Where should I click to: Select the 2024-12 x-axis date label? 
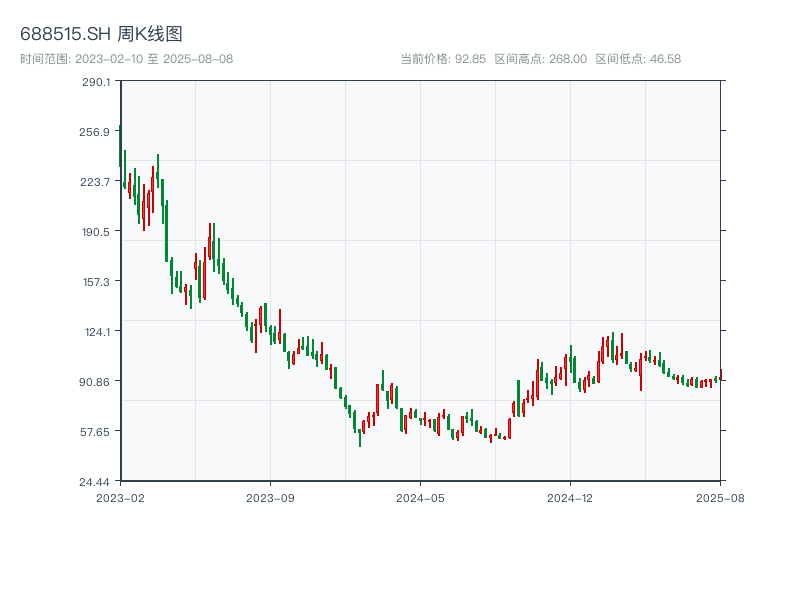pos(570,497)
